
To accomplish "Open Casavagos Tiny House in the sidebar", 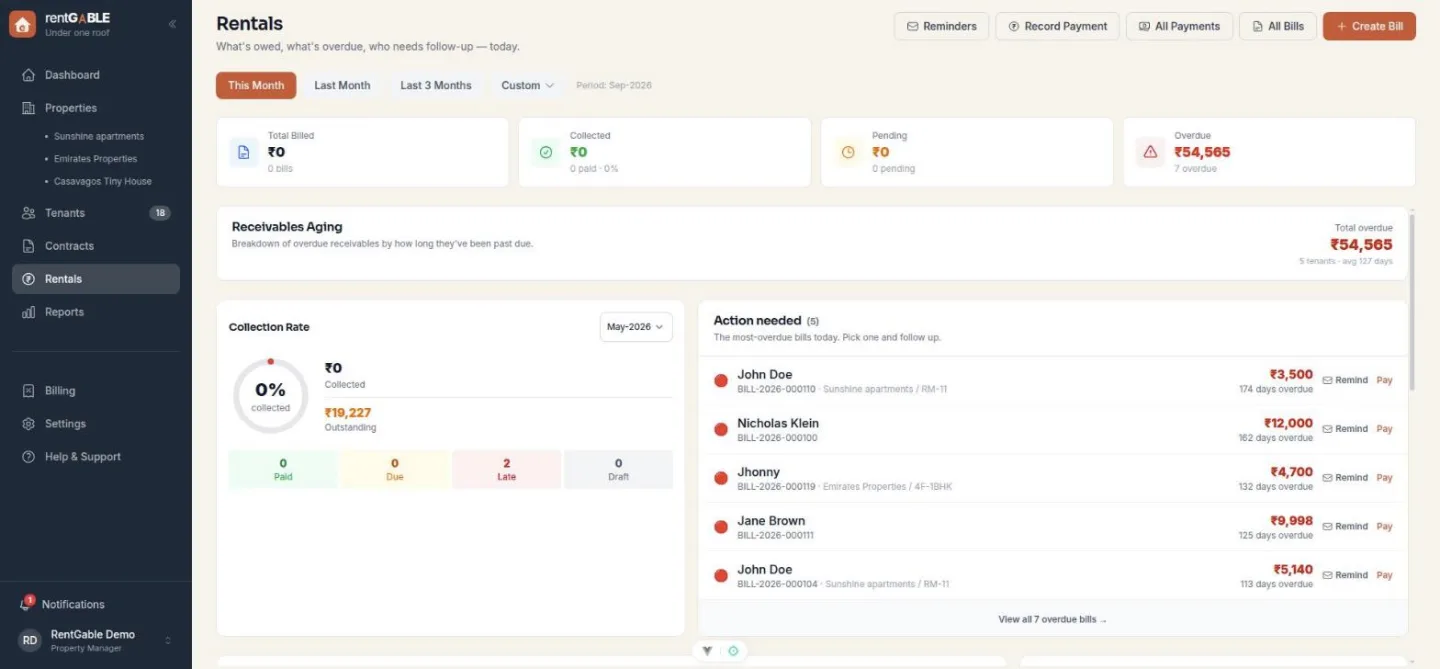I will point(102,182).
